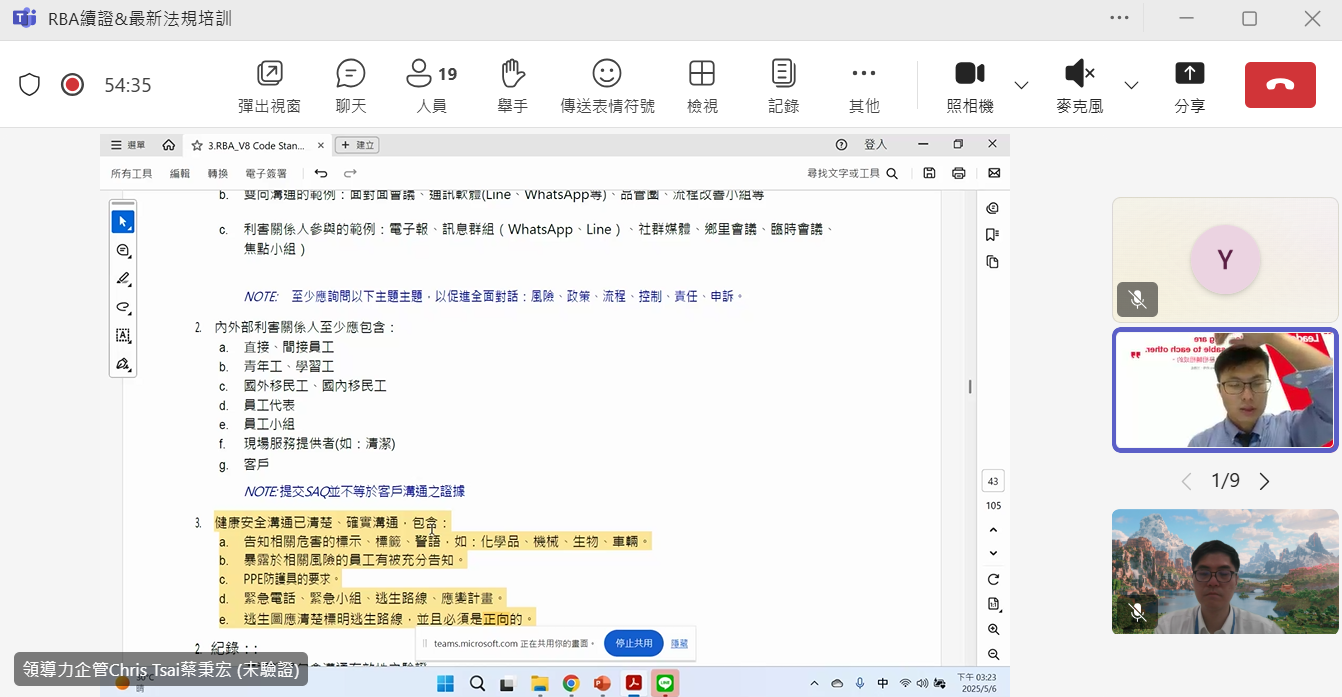Screen dimensions: 1342x697
Task: Click the Hide (隱藏) link in sharing bar
Action: pos(679,643)
